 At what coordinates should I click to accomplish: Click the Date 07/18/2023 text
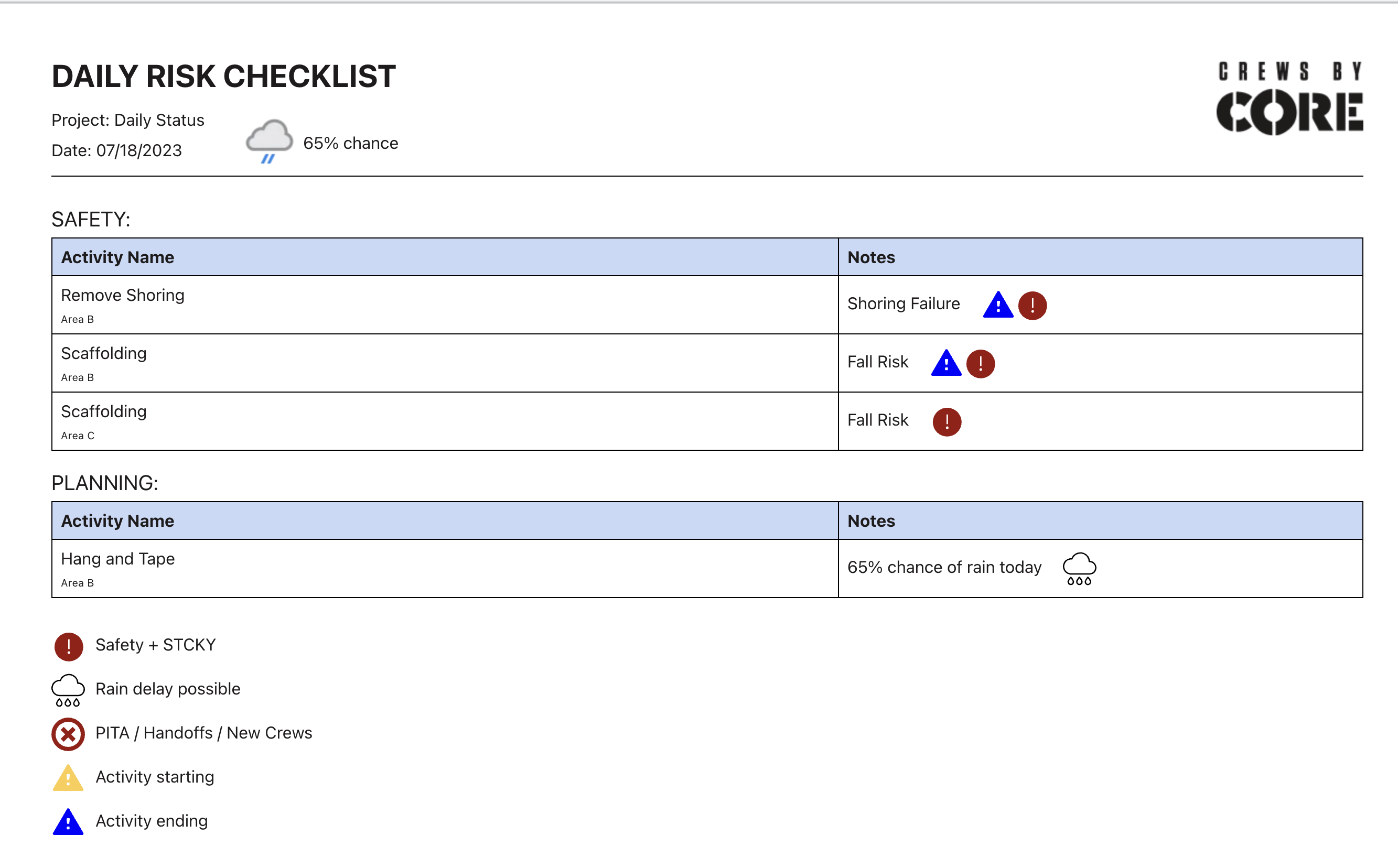(x=116, y=150)
